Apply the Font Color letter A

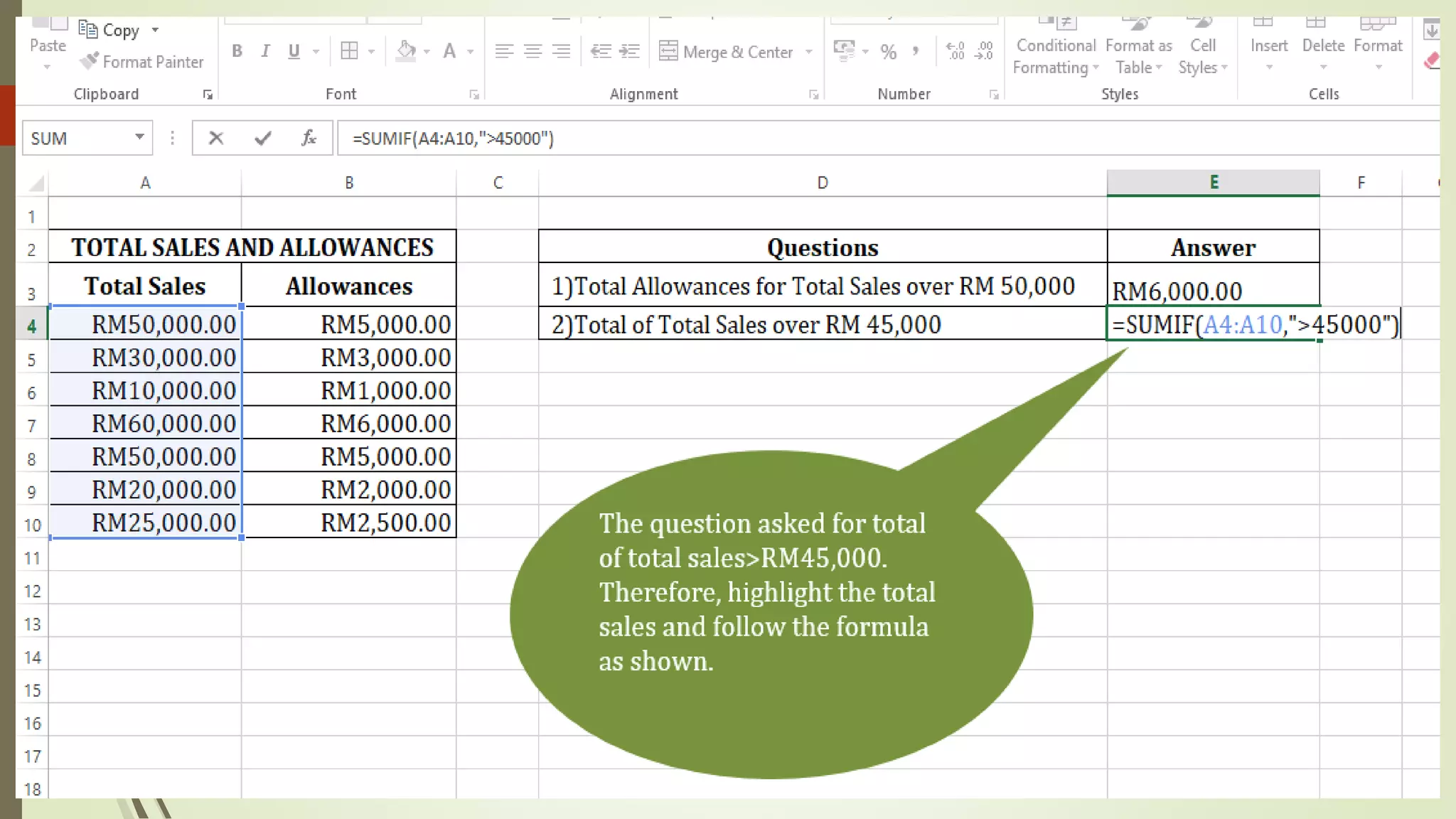point(449,51)
